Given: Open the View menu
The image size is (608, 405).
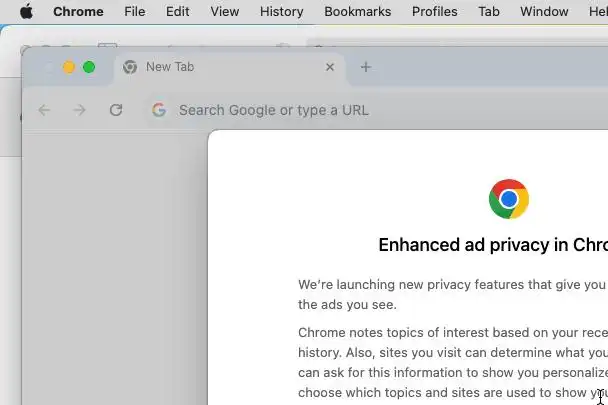Looking at the screenshot, I should pos(225,12).
